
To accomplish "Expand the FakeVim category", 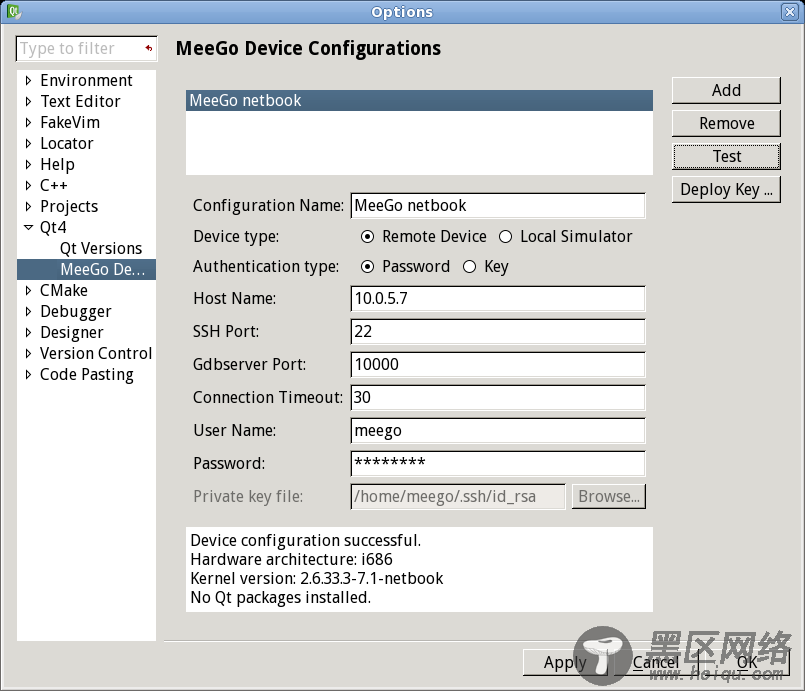I will 28,123.
